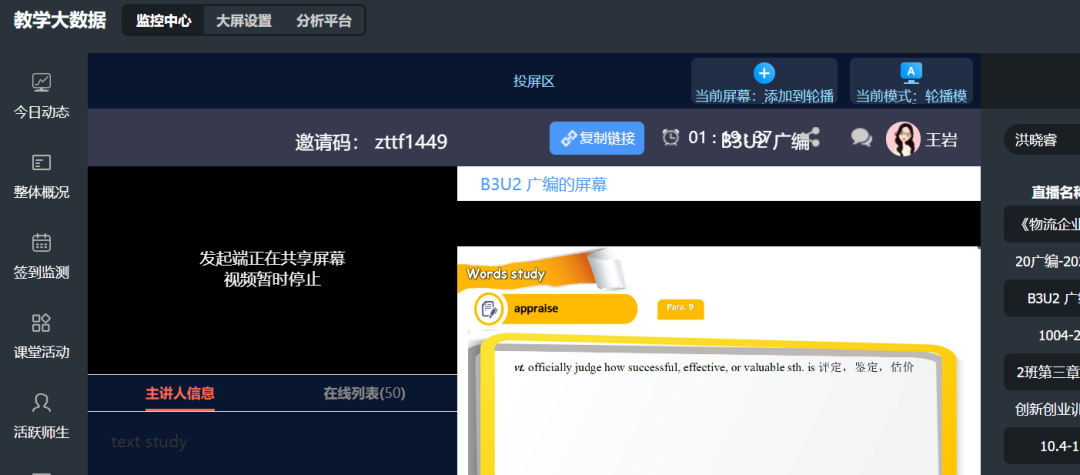
Task: Click the 轮播模式 monitor icon
Action: tap(911, 72)
